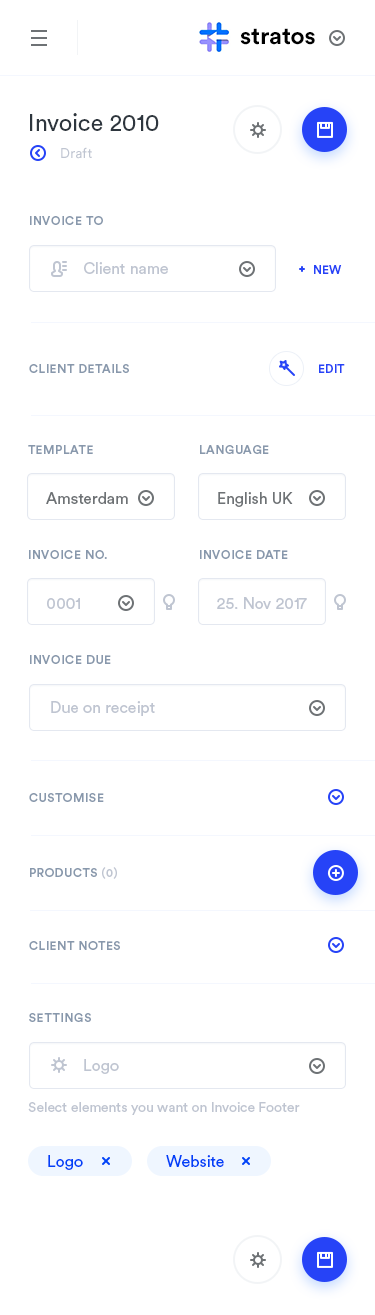Add a product with the plus button
Viewport: 375px width, 1315px height.
pyautogui.click(x=336, y=873)
